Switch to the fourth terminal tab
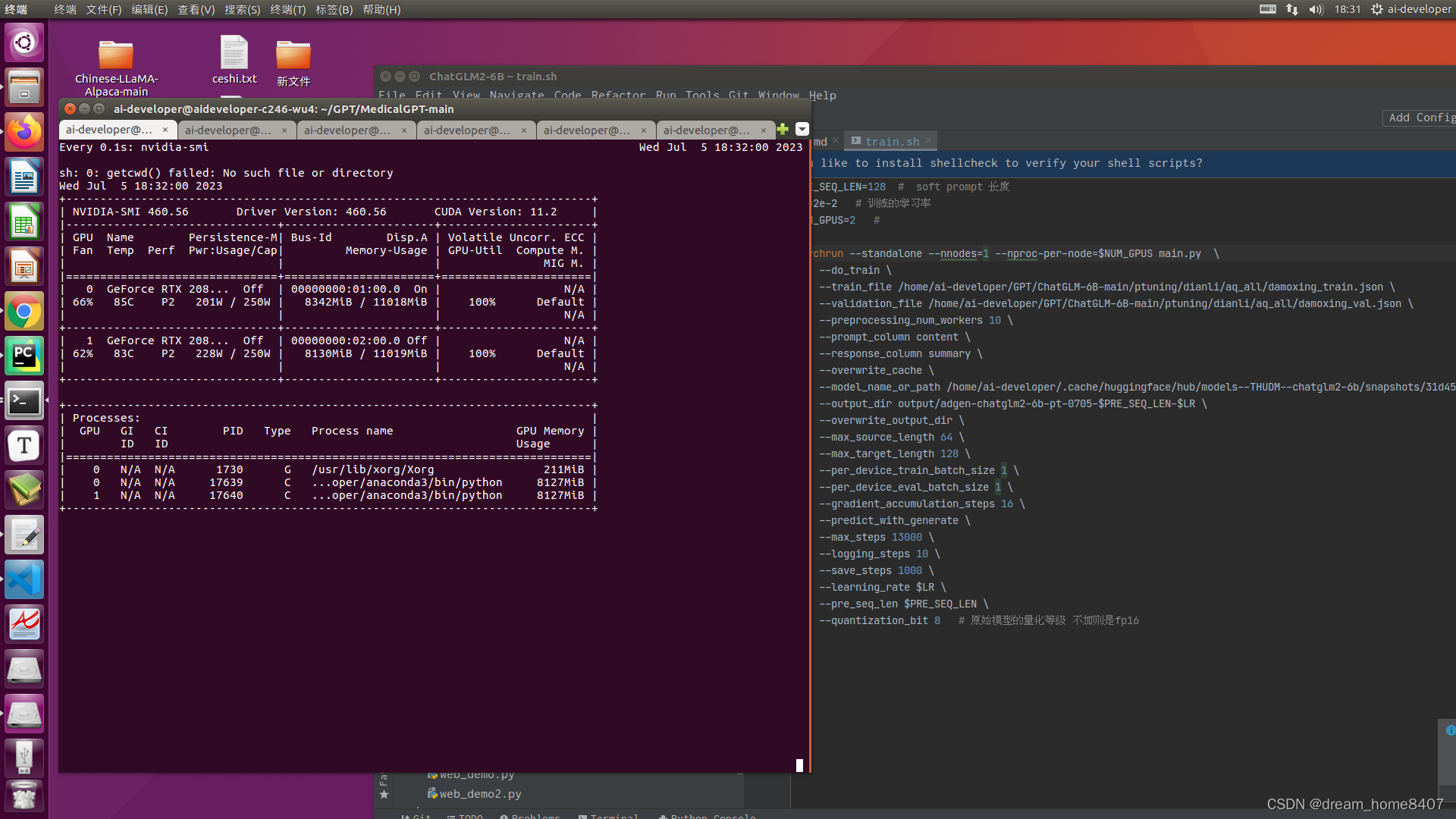The width and height of the screenshot is (1456, 819). click(477, 130)
